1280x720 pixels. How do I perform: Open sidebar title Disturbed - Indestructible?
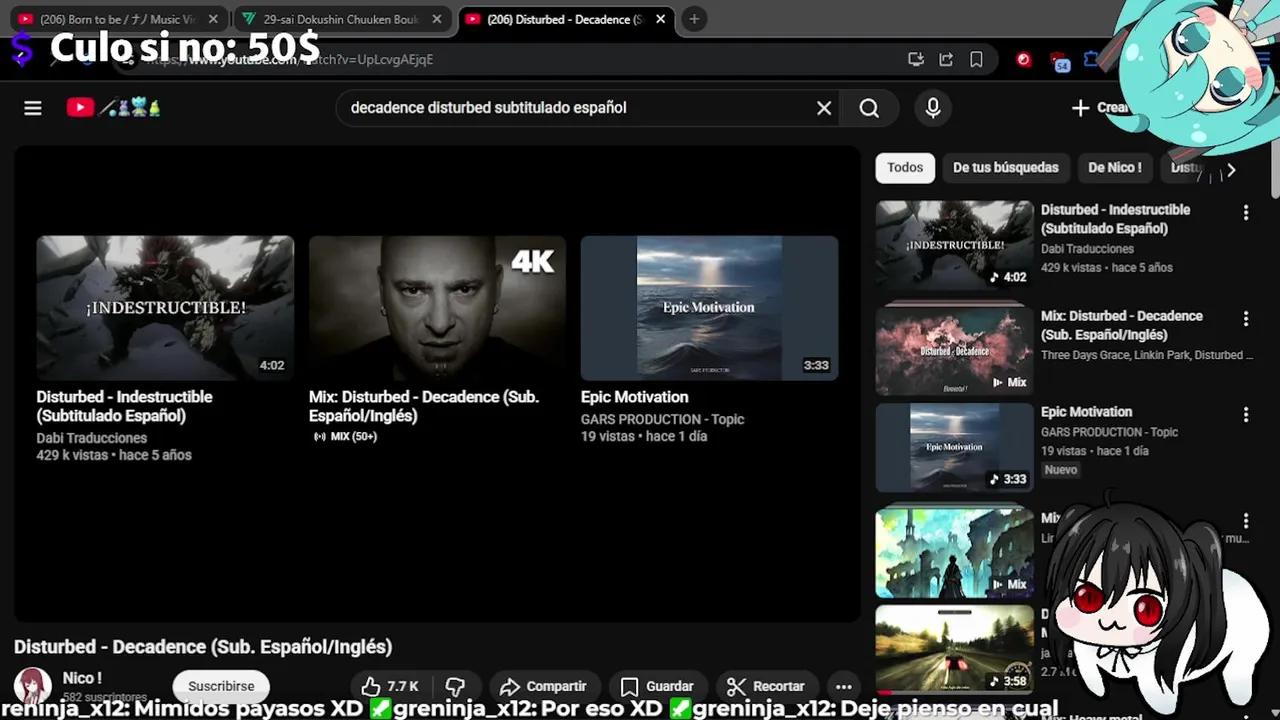coord(1115,219)
